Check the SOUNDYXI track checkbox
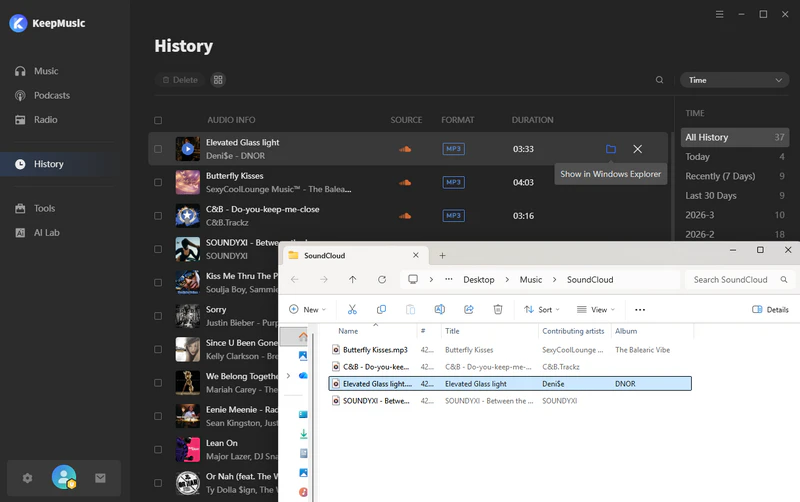 pyautogui.click(x=158, y=249)
